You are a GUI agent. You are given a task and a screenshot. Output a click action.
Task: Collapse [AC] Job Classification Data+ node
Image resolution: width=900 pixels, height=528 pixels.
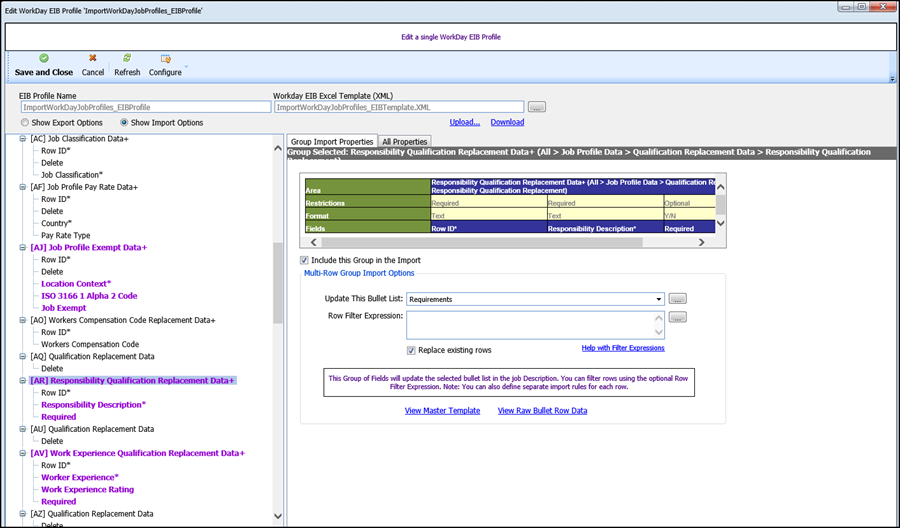pos(23,139)
